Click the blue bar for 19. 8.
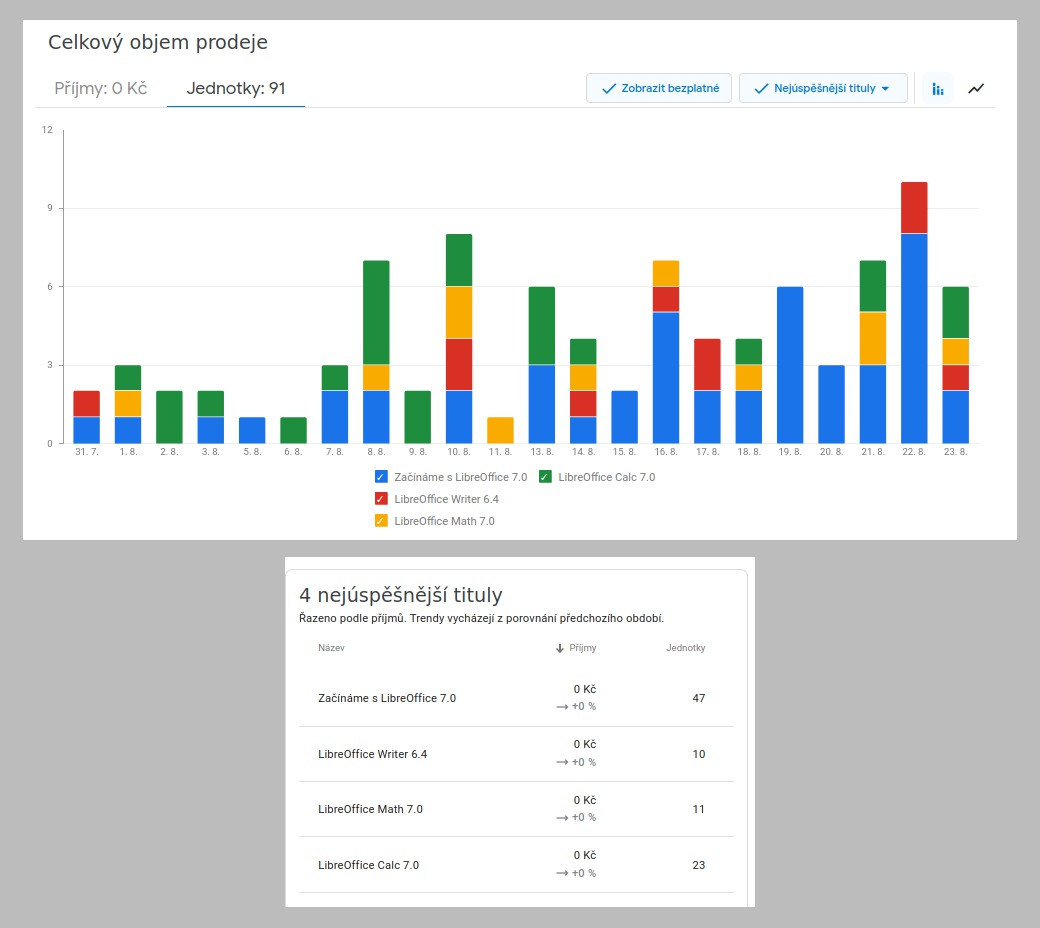The image size is (1040, 928). click(790, 365)
